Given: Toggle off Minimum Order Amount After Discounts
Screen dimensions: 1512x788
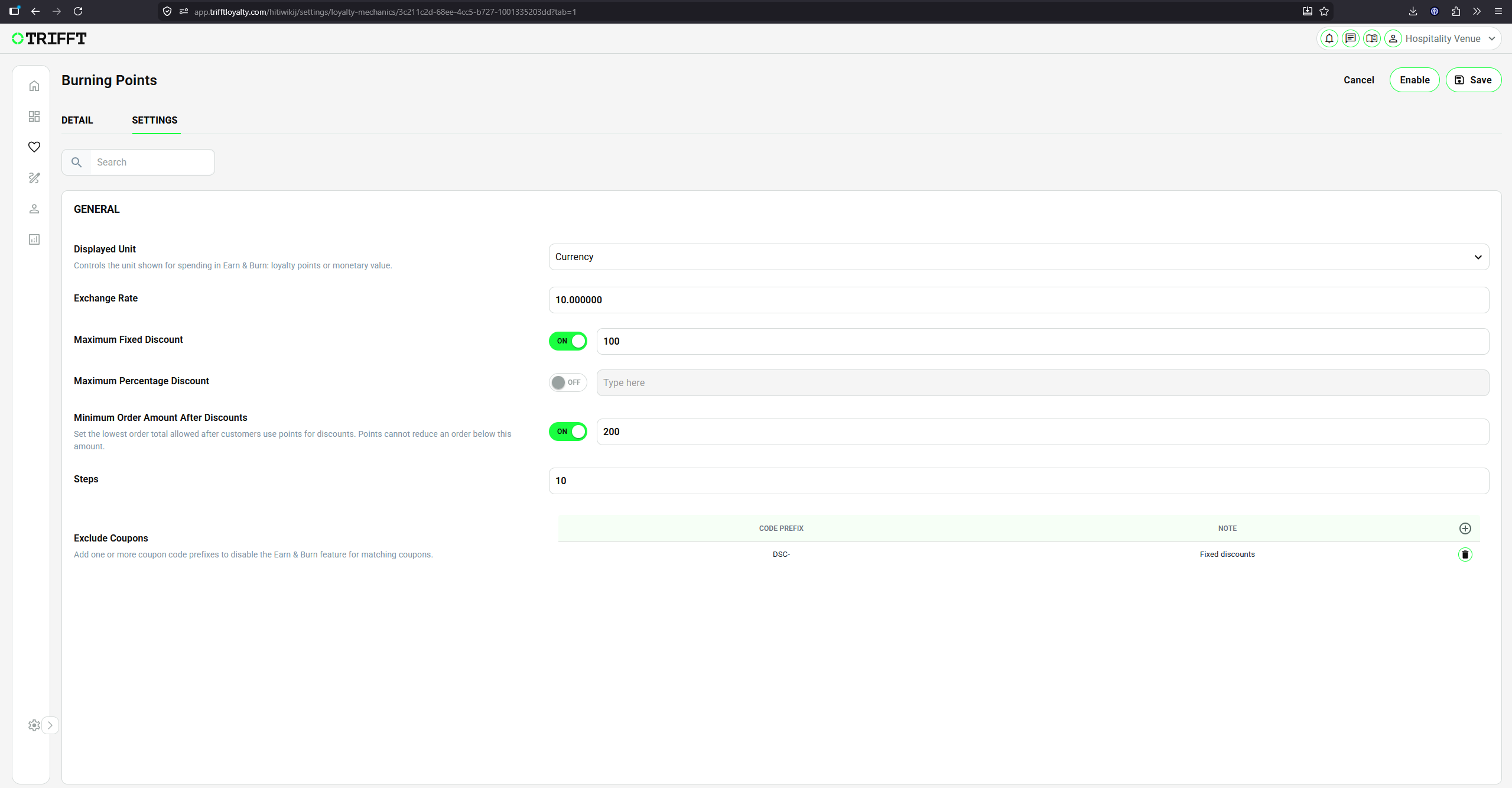Looking at the screenshot, I should point(568,432).
